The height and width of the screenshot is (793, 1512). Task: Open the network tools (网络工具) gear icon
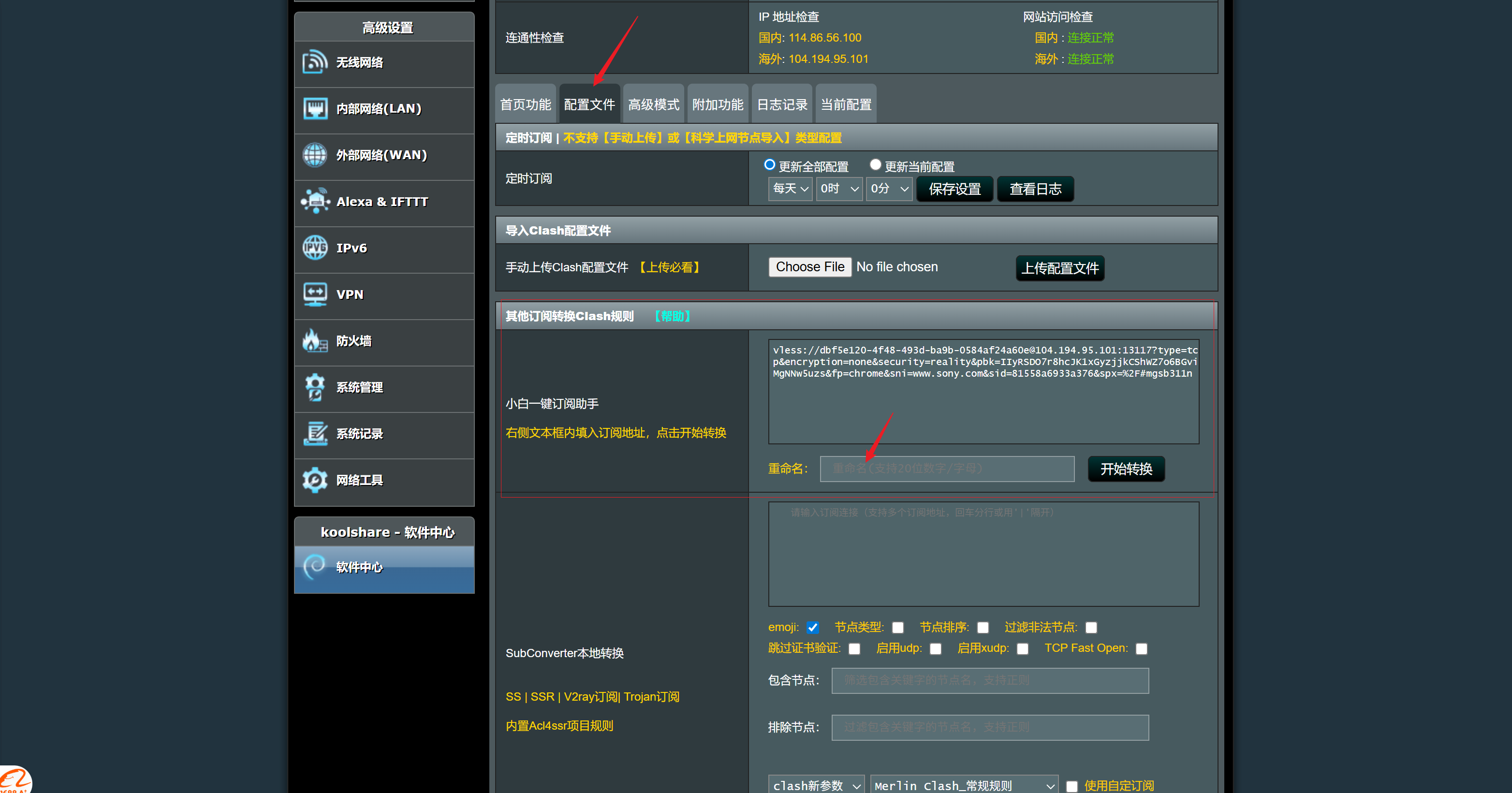tap(315, 480)
